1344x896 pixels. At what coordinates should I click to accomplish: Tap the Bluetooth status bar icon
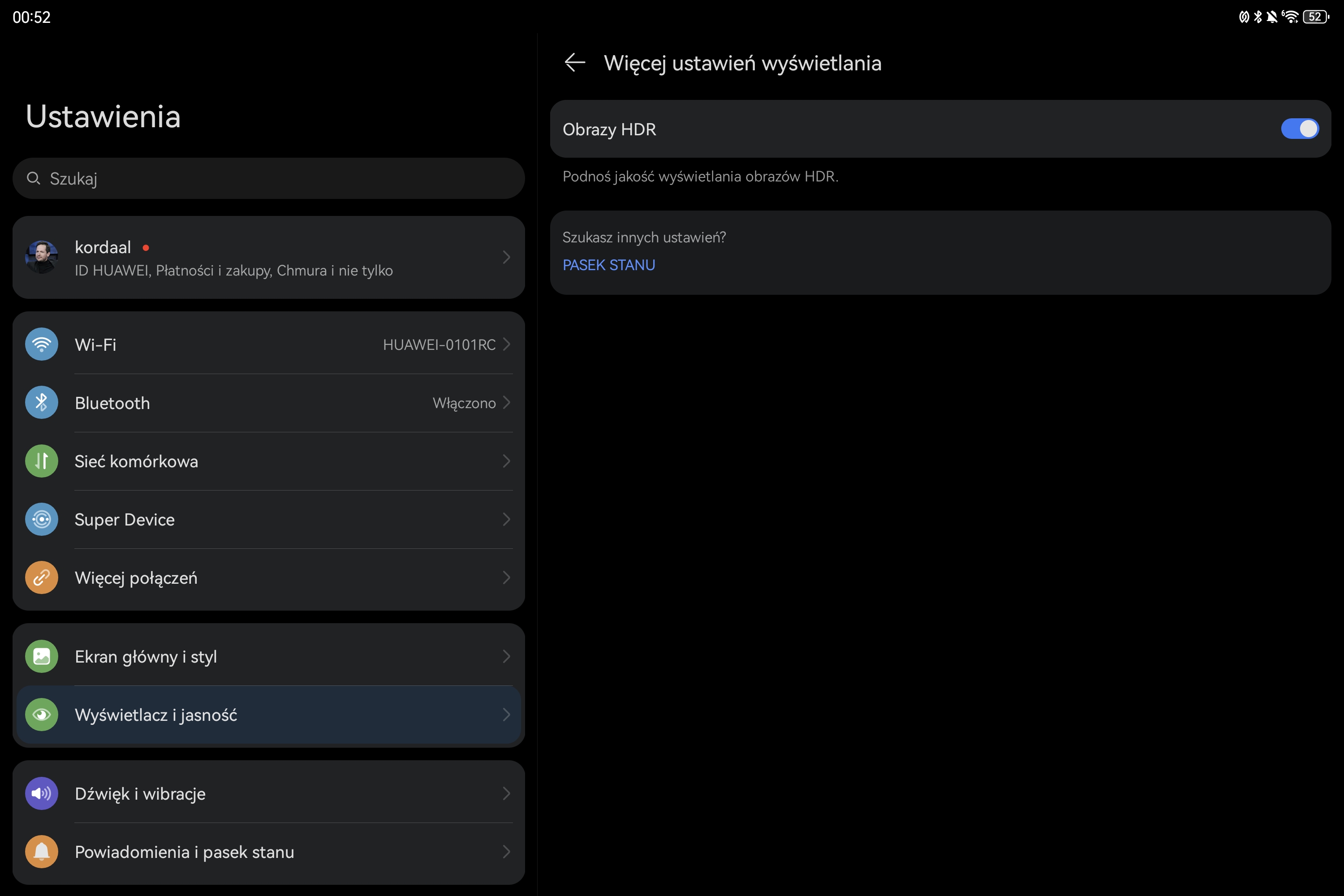click(1258, 17)
